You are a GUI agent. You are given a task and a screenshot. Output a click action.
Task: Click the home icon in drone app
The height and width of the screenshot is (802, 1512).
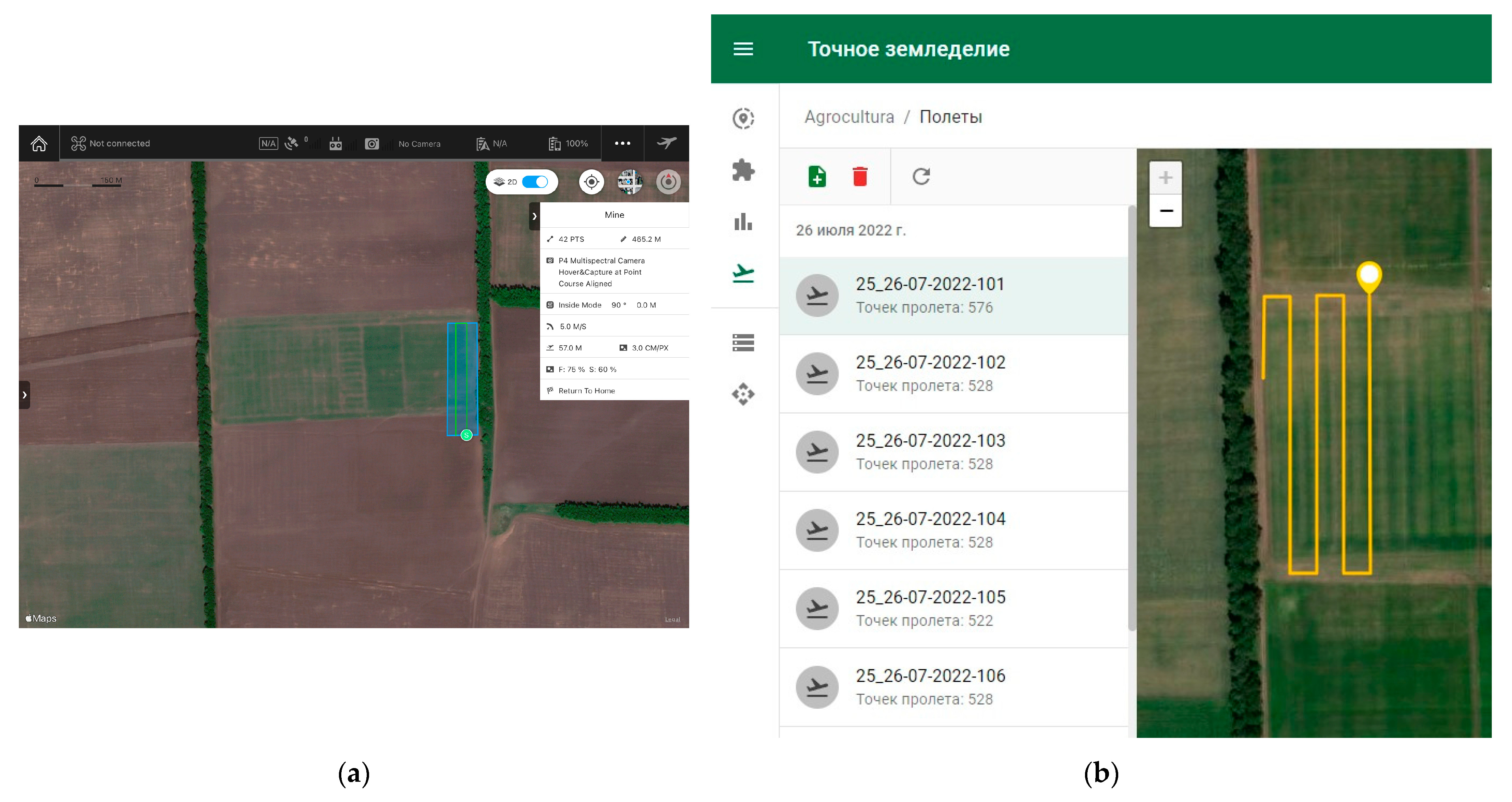[39, 143]
